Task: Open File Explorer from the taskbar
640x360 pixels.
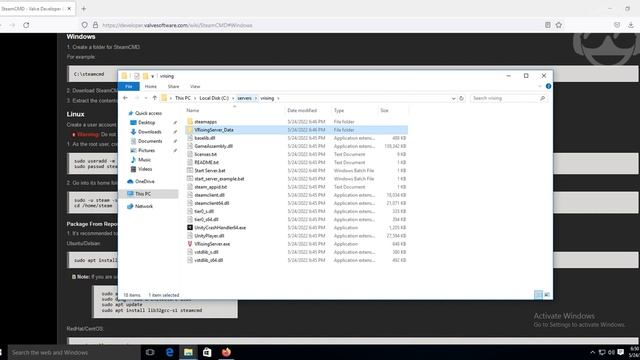Action: pos(188,352)
